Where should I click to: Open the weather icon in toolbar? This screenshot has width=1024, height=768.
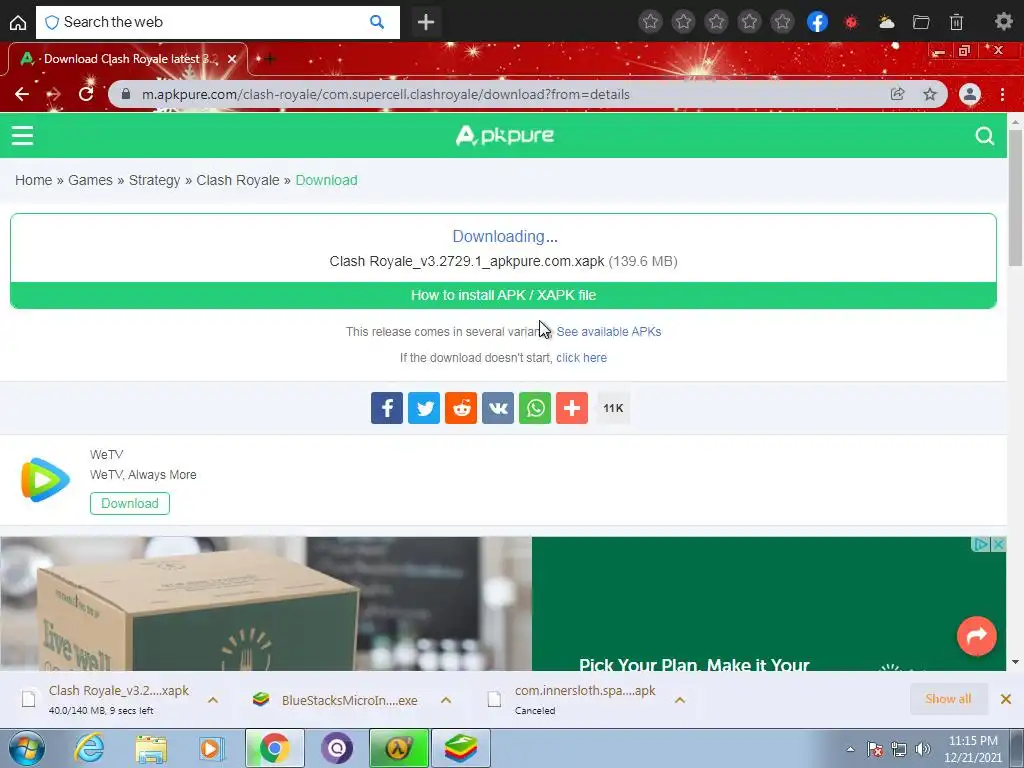tap(886, 22)
